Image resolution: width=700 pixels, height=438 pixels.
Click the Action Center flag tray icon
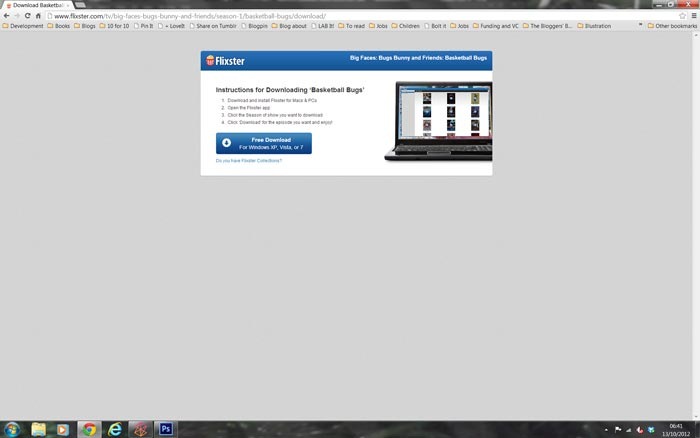click(x=618, y=430)
